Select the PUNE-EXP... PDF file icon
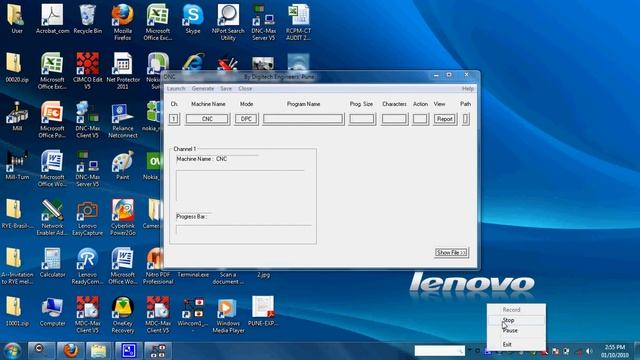This screenshot has height=360, width=640. pos(263,311)
